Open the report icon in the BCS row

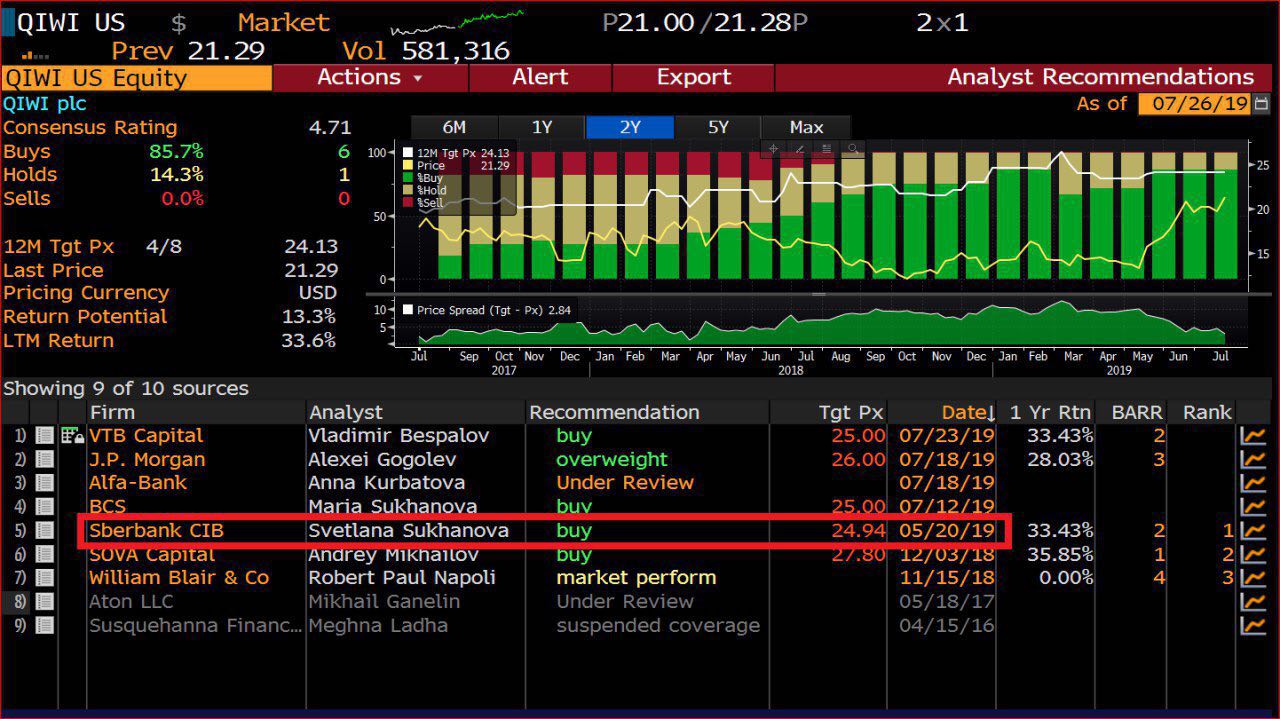[x=44, y=507]
